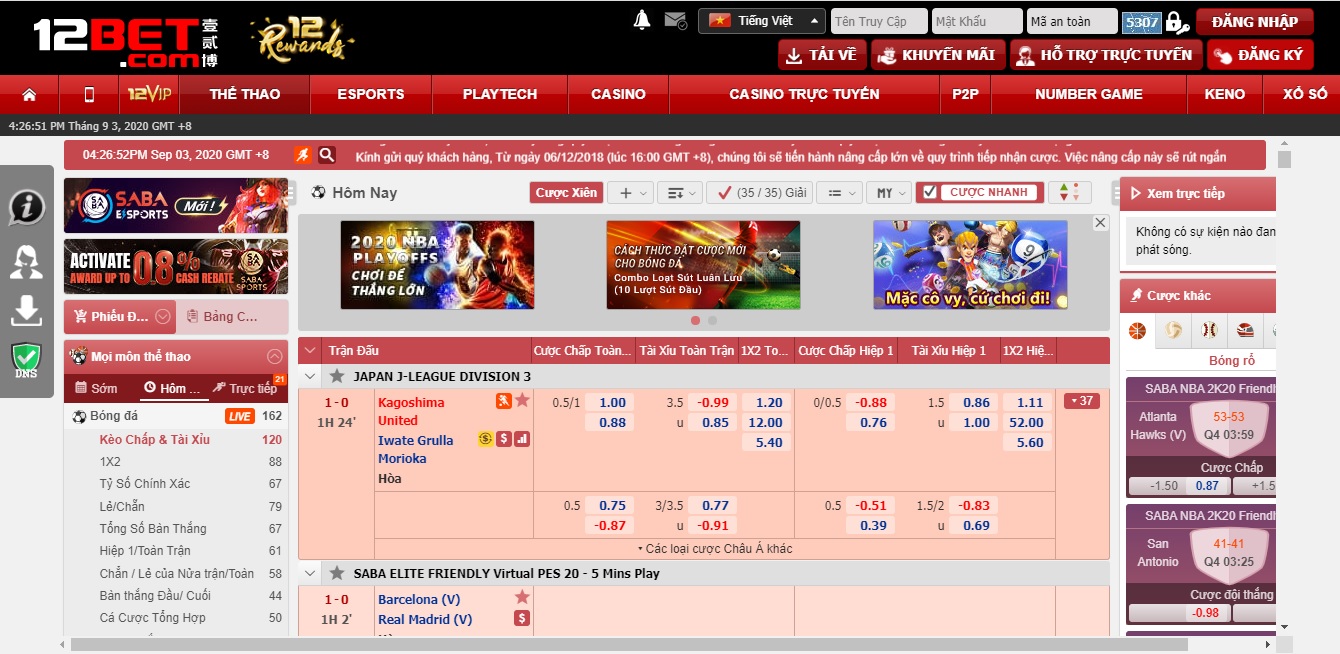Click the home icon in navigation bar
The height and width of the screenshot is (654, 1340).
tap(29, 95)
